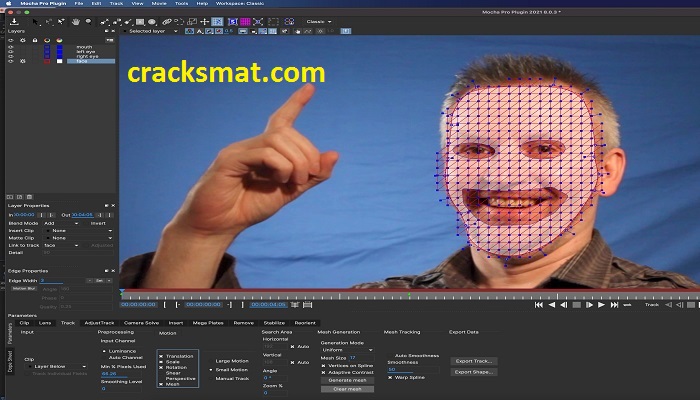Click the Layers panel options menu icon
Screen dimensions: 700x400
tap(109, 40)
